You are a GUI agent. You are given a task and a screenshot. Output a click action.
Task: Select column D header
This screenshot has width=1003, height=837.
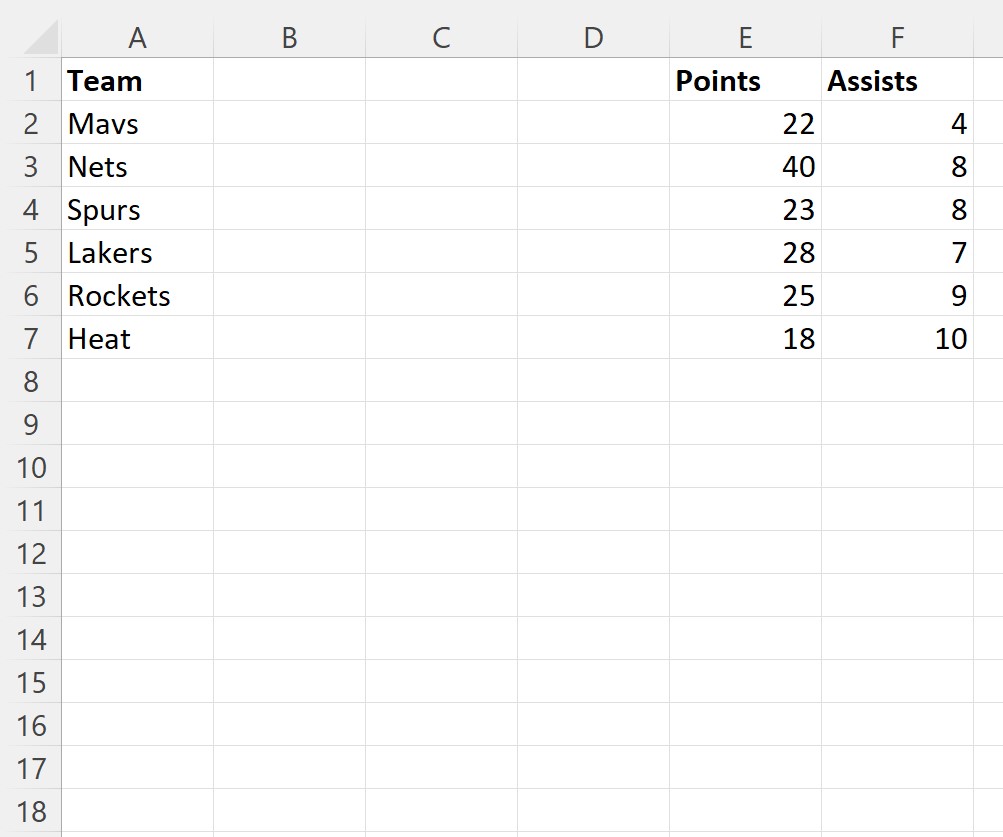pyautogui.click(x=594, y=38)
